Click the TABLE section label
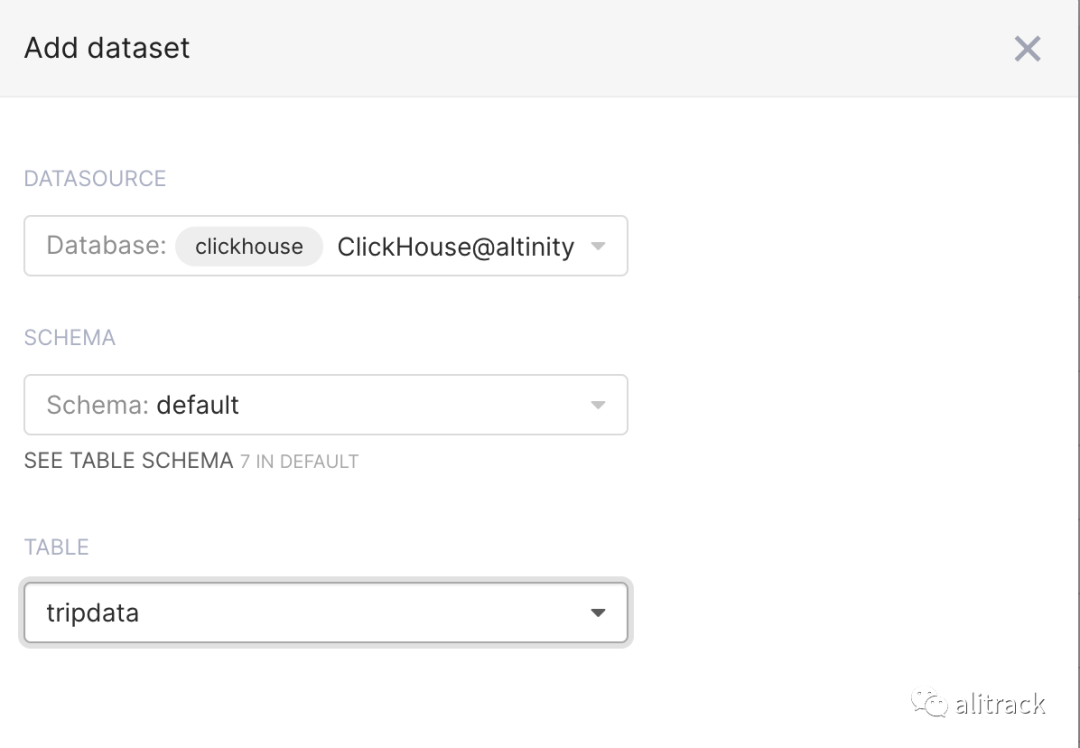Screen dimensions: 1080x748 (x=57, y=547)
